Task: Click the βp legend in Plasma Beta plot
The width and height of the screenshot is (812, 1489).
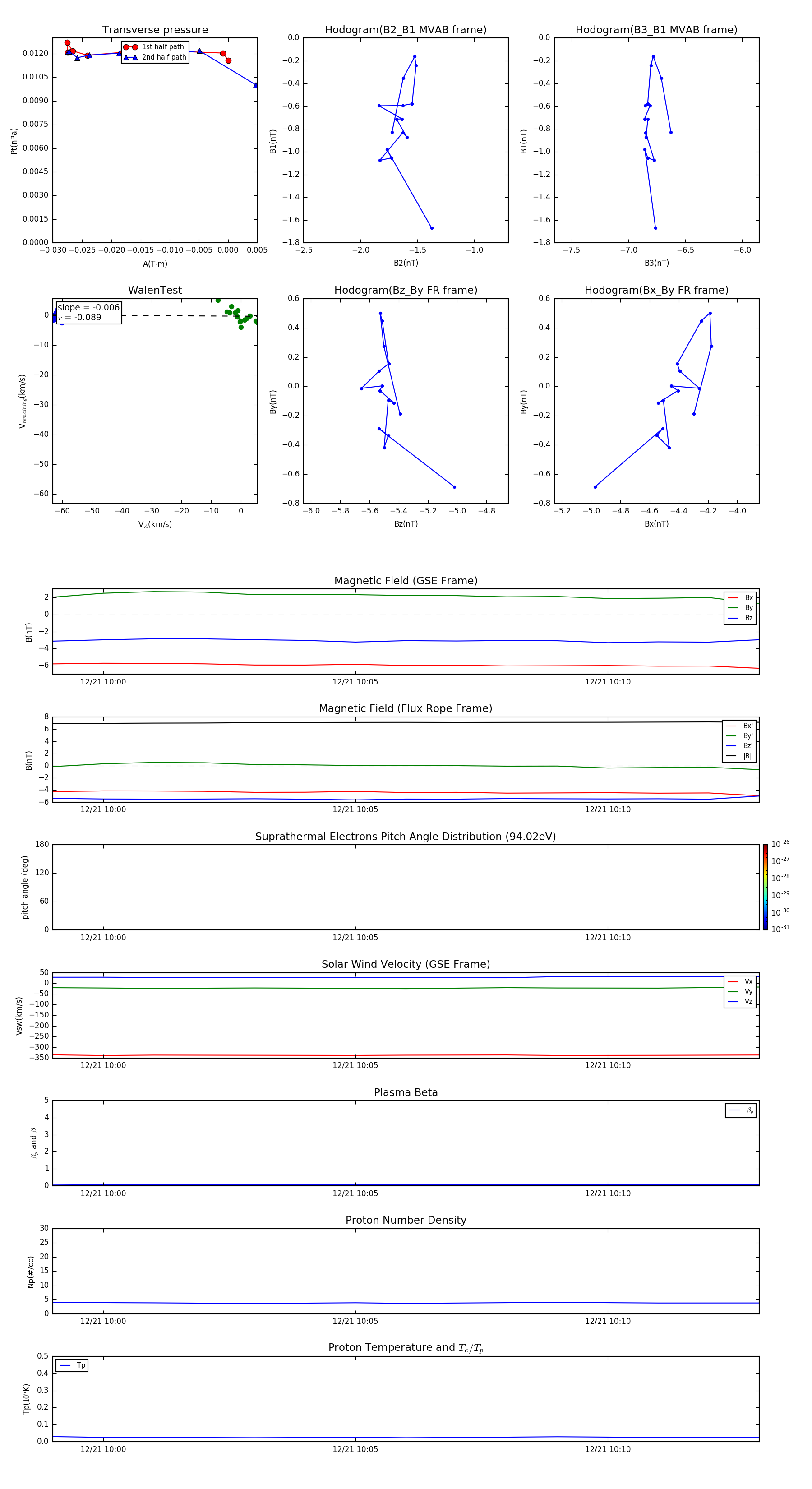Action: (741, 1110)
